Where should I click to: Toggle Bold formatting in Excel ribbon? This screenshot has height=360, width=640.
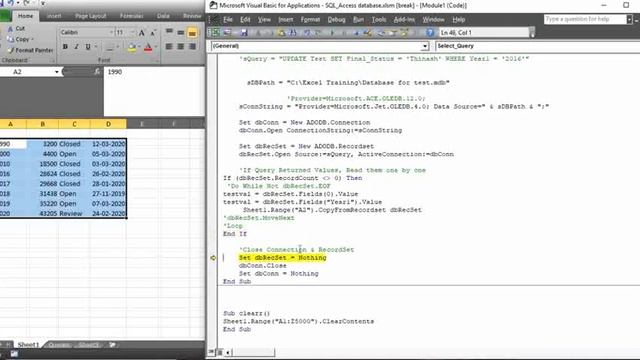click(65, 47)
